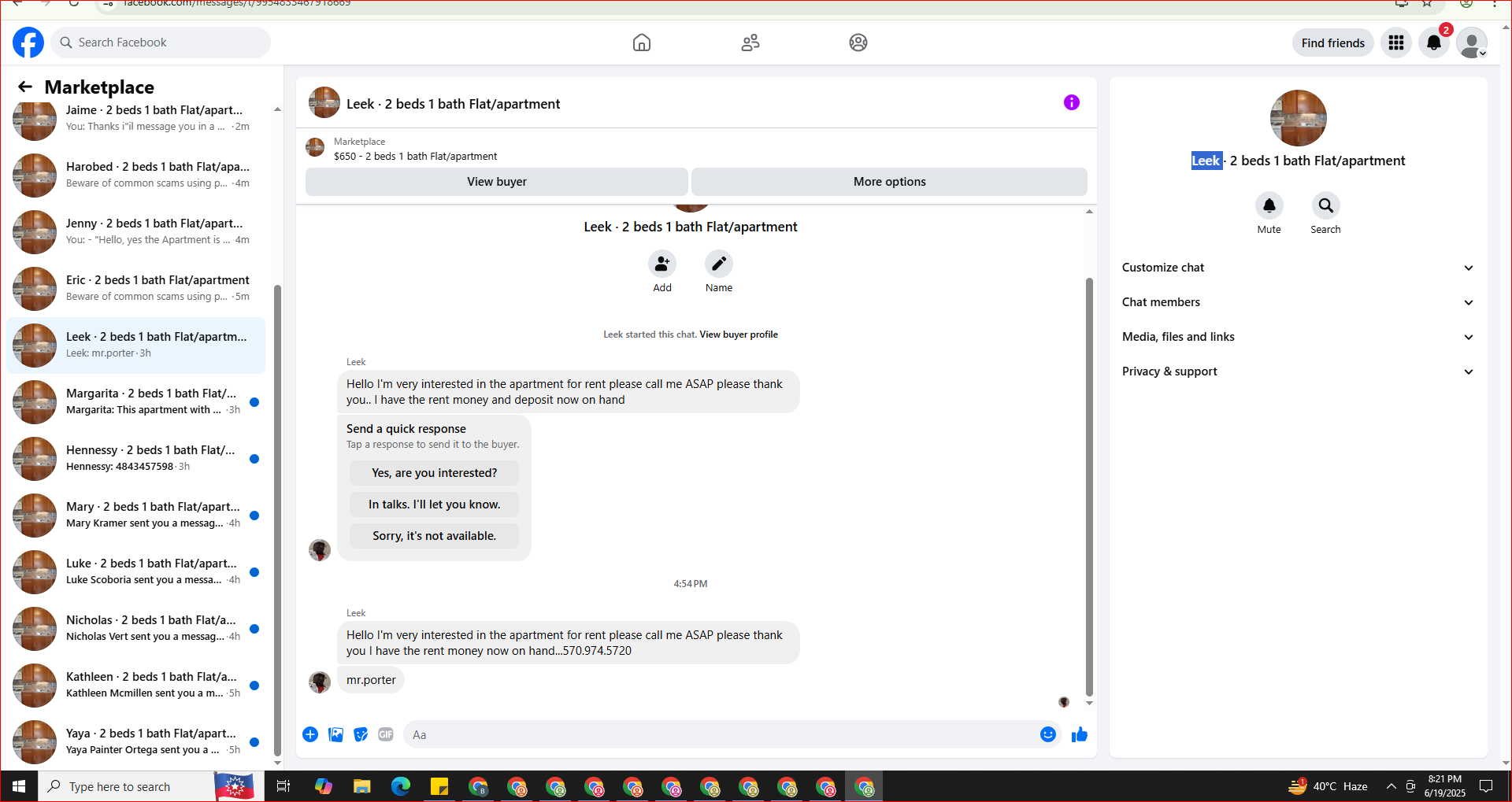The width and height of the screenshot is (1512, 802).
Task: Show hidden system tray icons
Action: tap(1392, 786)
